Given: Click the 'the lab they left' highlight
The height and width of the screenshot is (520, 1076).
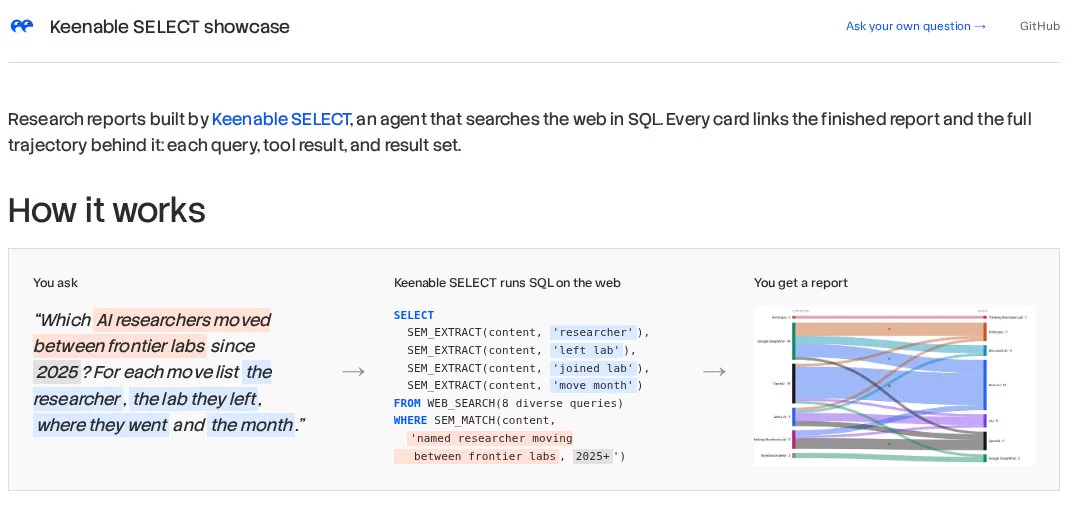Looking at the screenshot, I should (195, 399).
